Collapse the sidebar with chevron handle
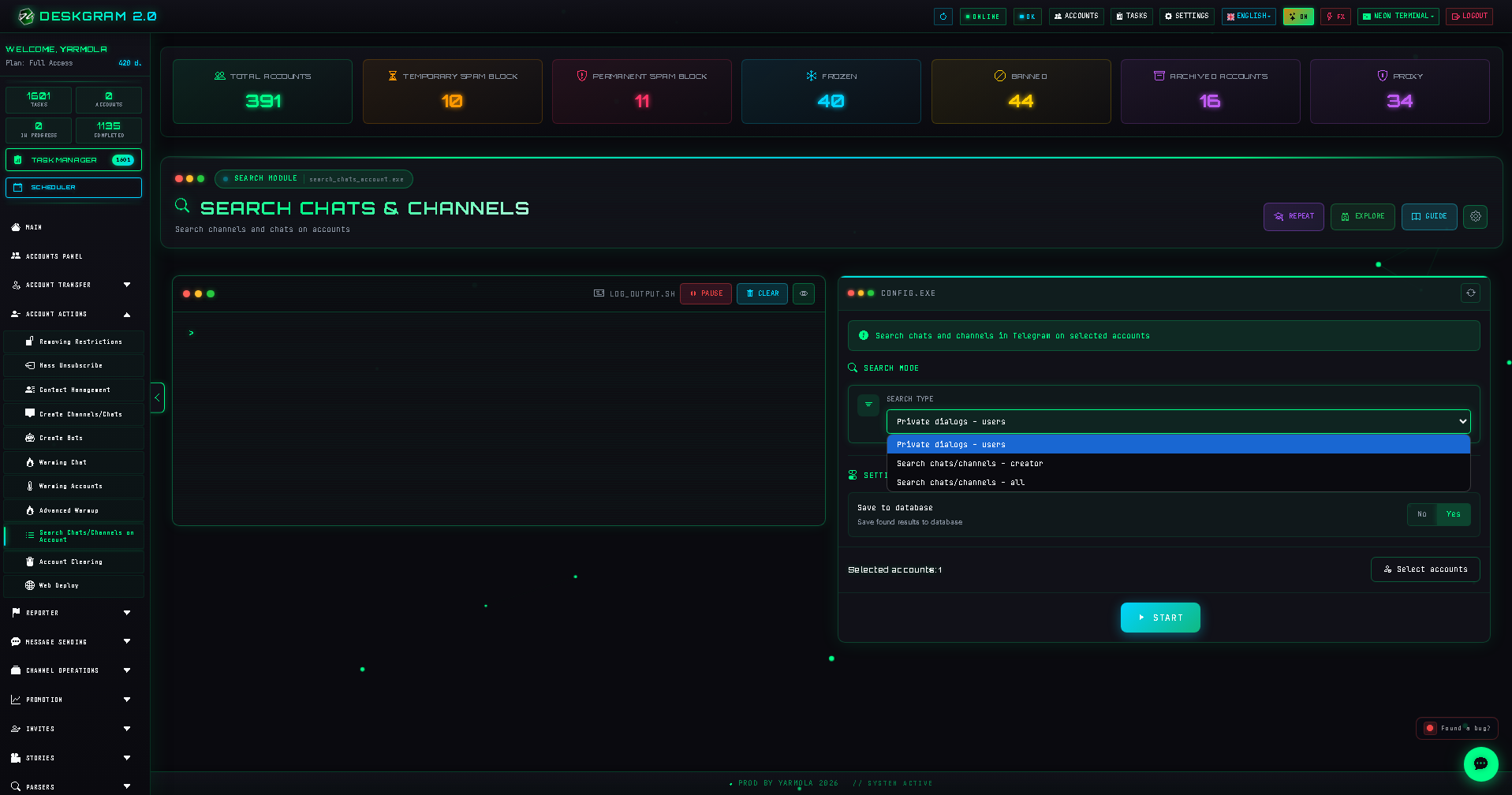1512x795 pixels. [157, 397]
